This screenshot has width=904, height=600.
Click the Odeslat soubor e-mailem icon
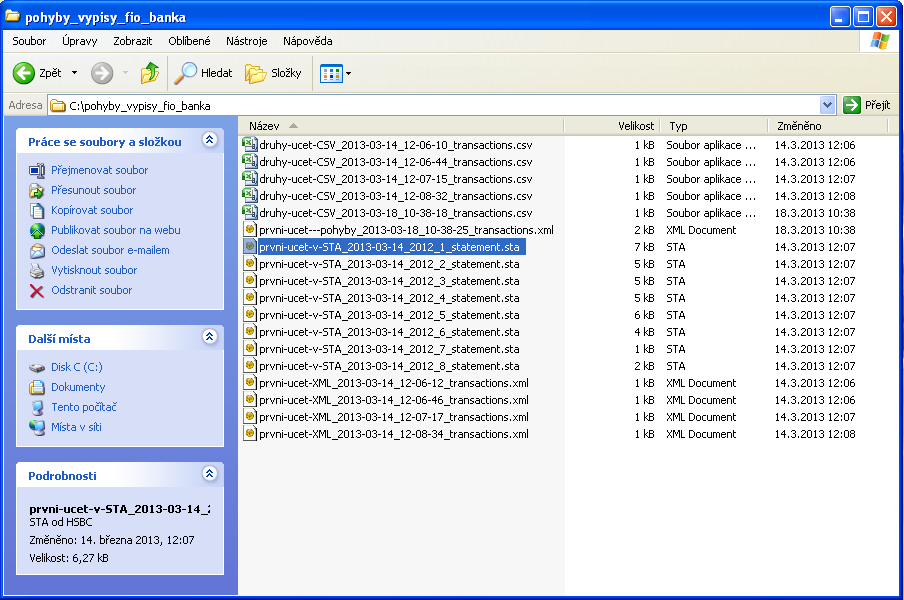(x=37, y=250)
